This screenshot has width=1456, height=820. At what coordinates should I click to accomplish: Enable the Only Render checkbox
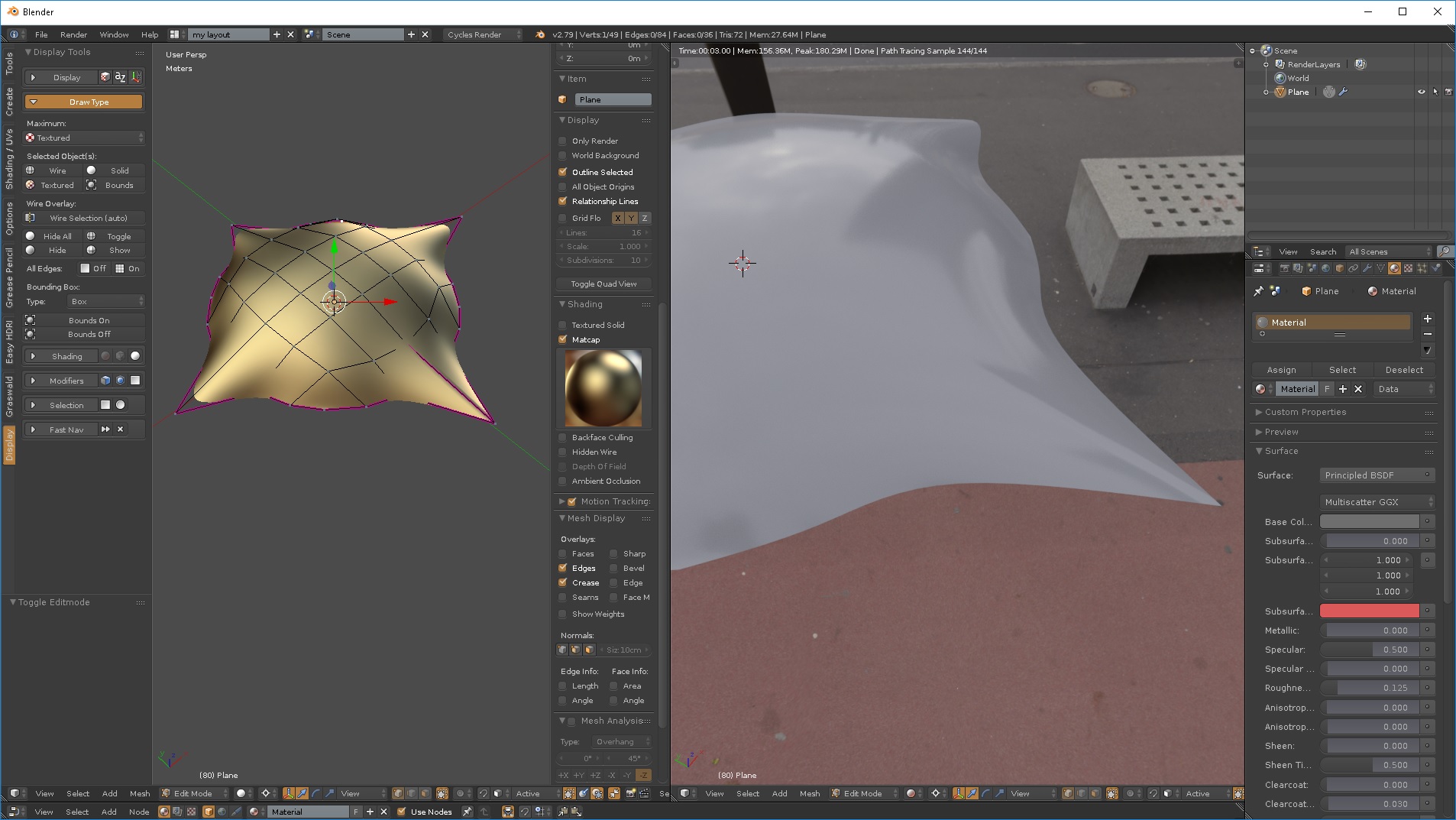563,141
